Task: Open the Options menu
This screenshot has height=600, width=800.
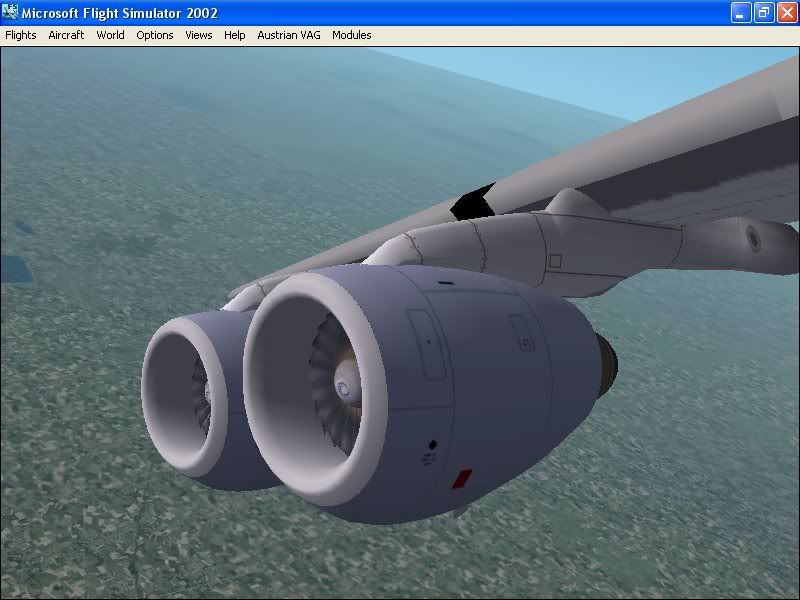Action: tap(155, 35)
